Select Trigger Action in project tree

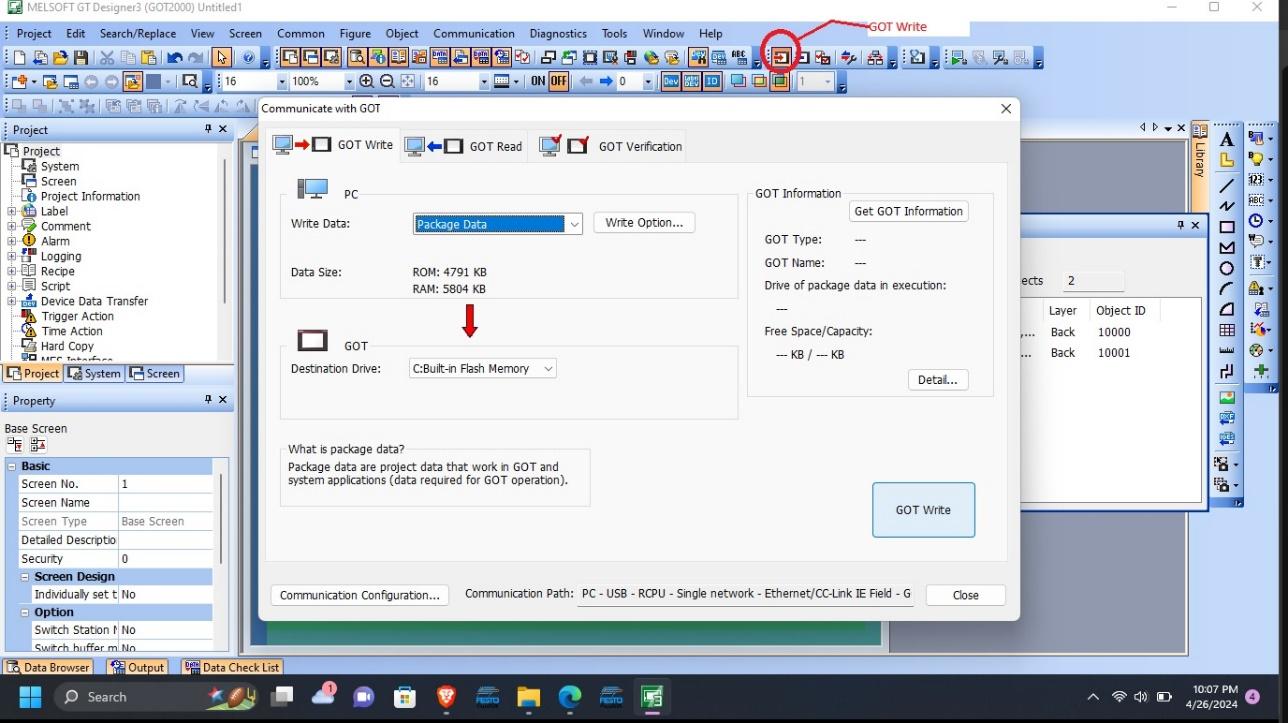click(x=77, y=316)
